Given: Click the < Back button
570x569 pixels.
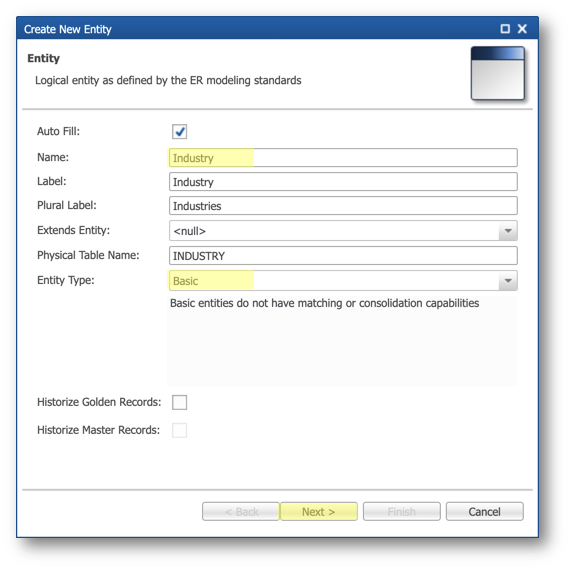Looking at the screenshot, I should 241,512.
